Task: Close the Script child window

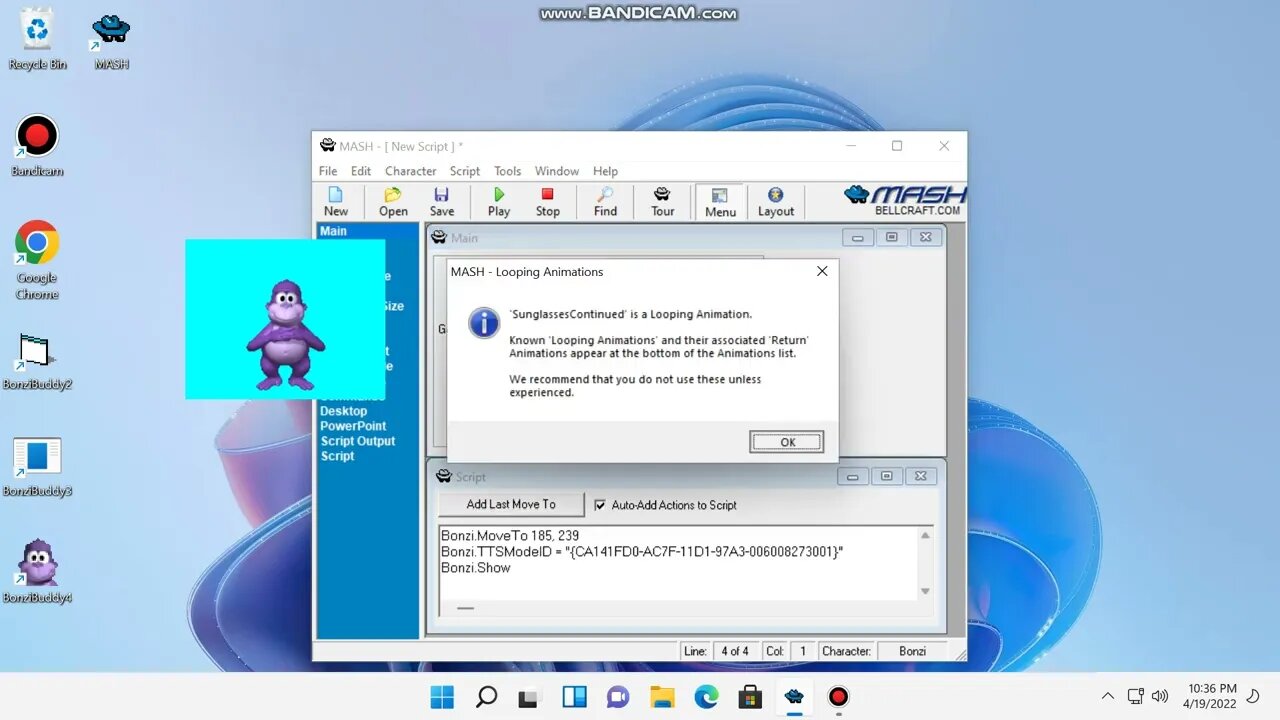Action: point(921,477)
